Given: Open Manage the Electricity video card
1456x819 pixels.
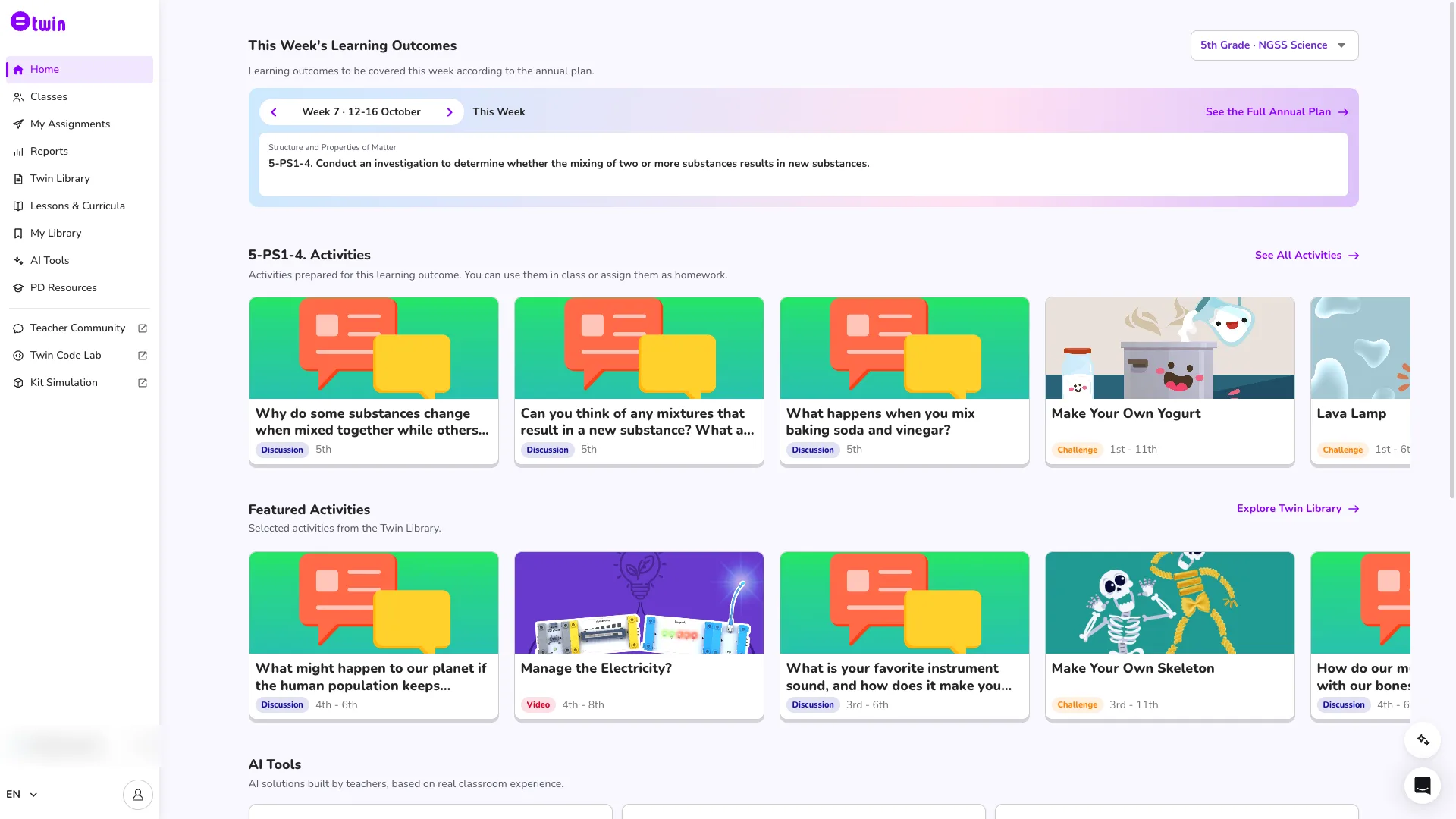Looking at the screenshot, I should (639, 636).
